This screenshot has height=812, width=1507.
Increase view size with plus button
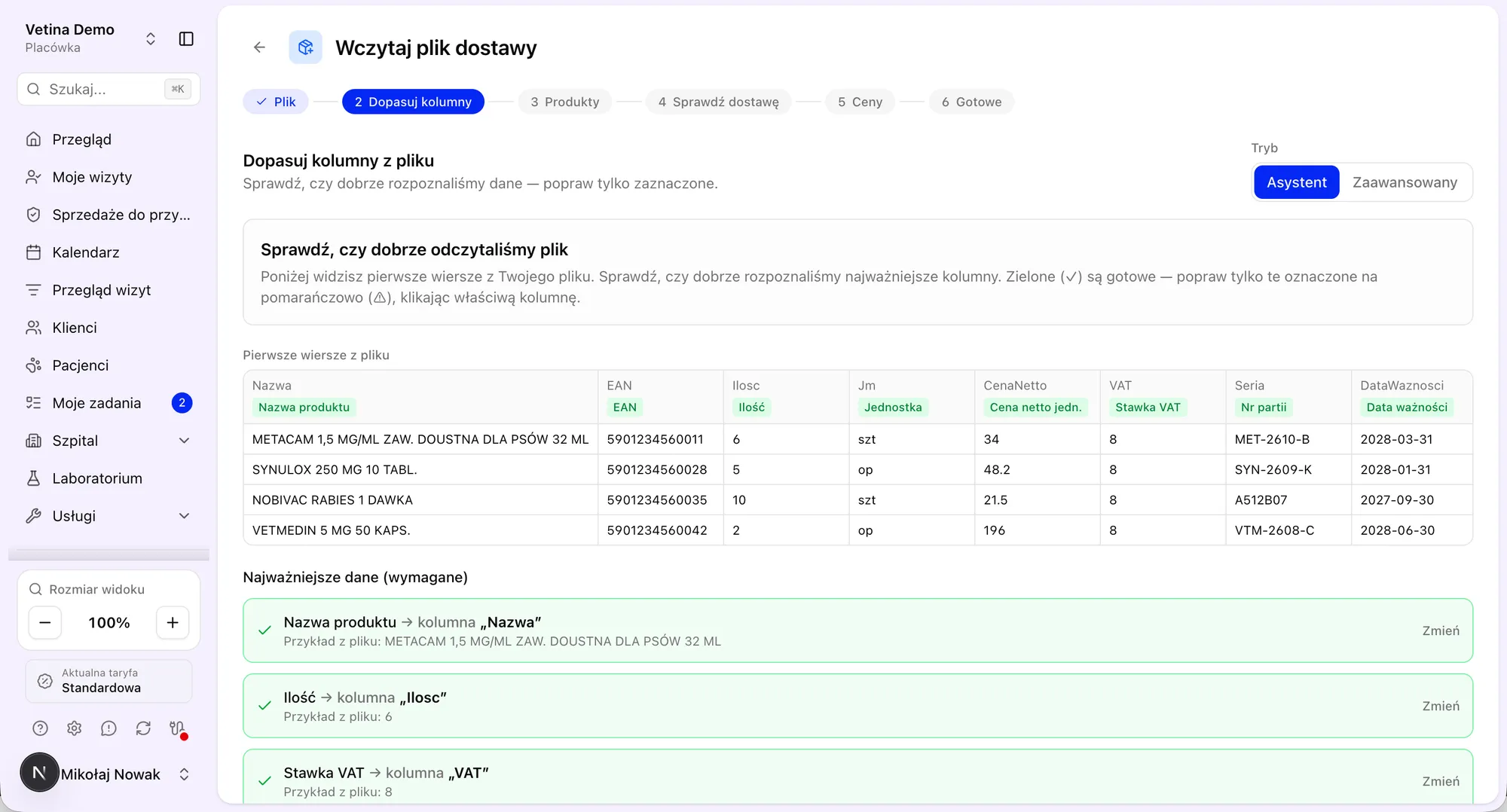pos(173,623)
